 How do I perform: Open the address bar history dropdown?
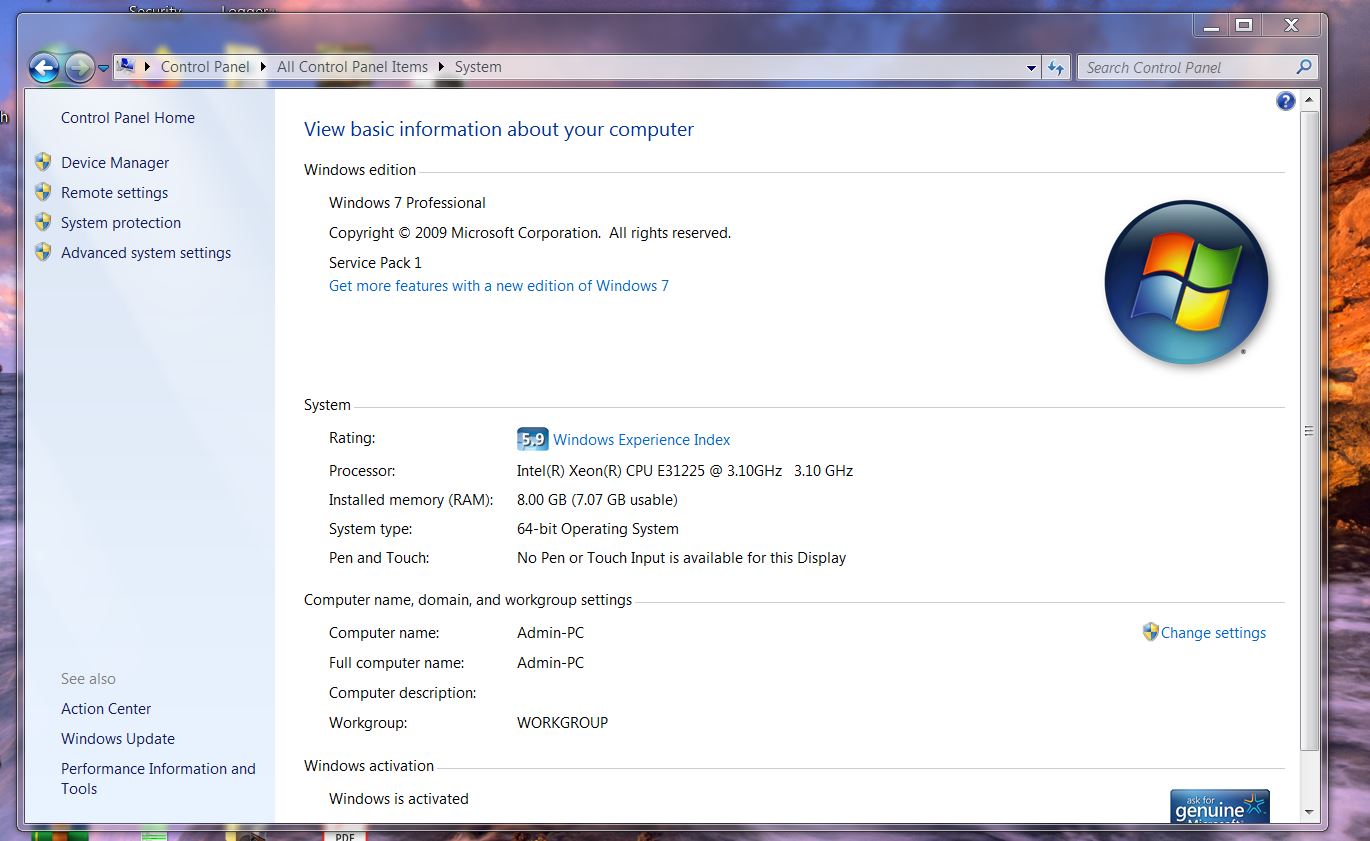1032,68
